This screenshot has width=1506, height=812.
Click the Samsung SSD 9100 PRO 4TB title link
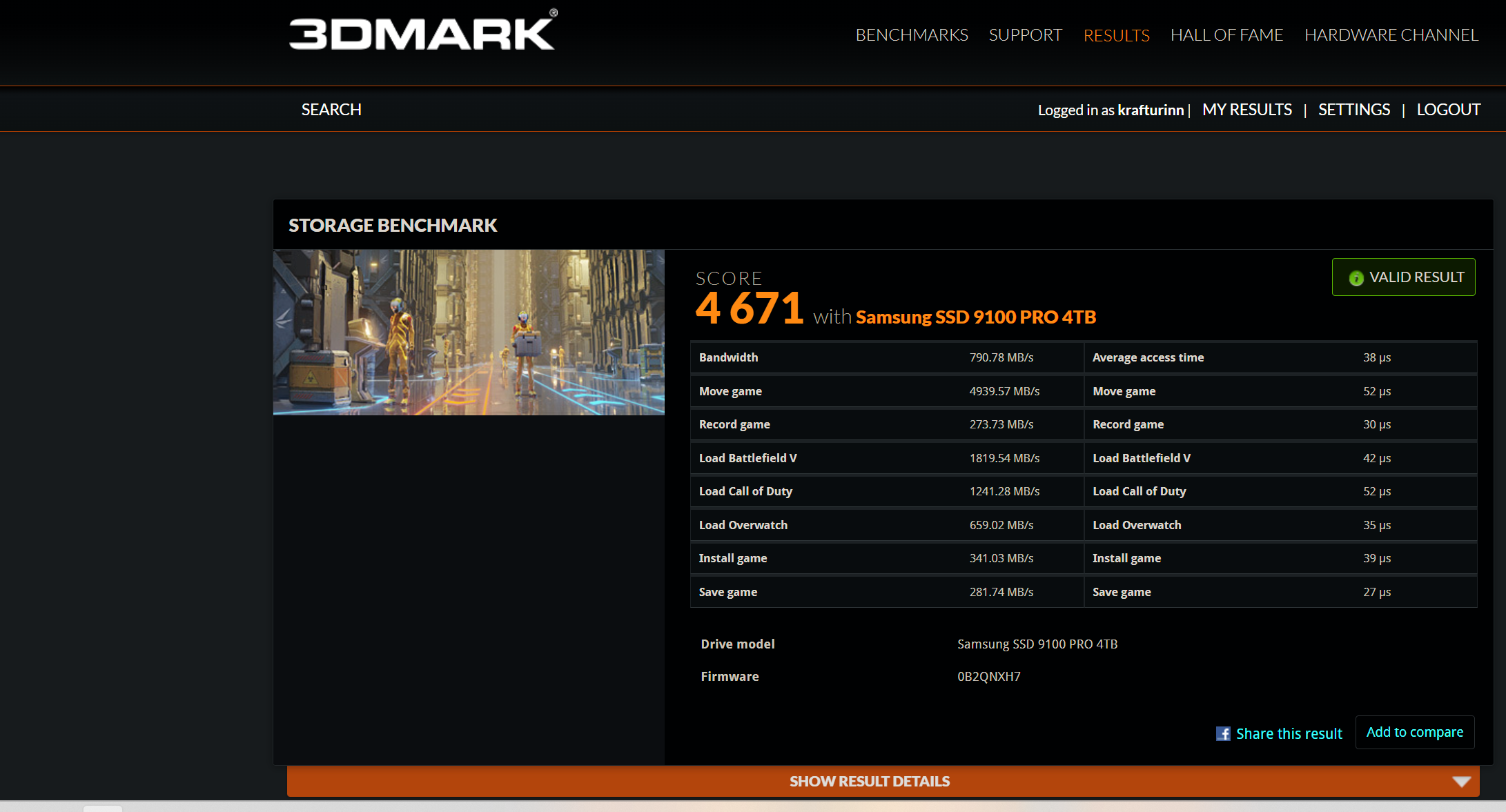[x=975, y=317]
